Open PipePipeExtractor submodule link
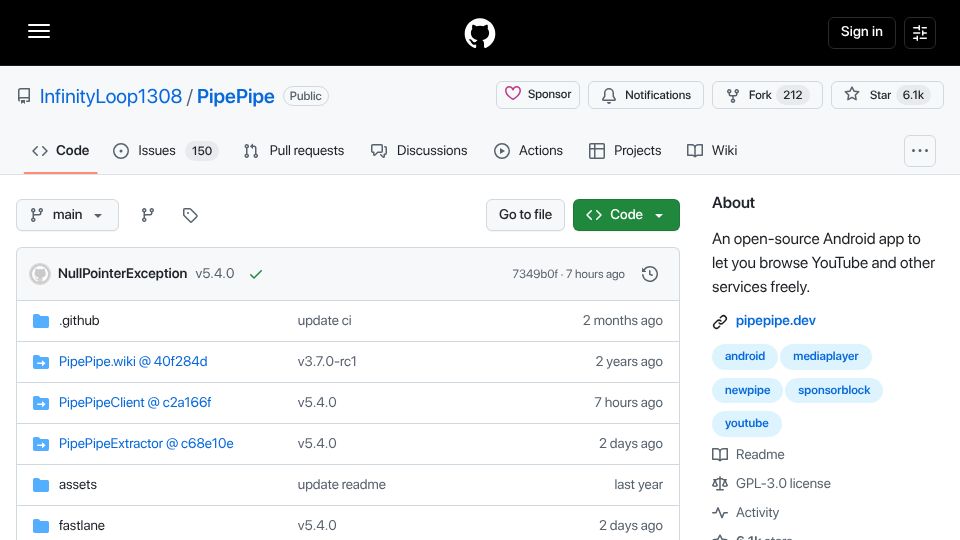This screenshot has height=540, width=960. pyautogui.click(x=146, y=444)
